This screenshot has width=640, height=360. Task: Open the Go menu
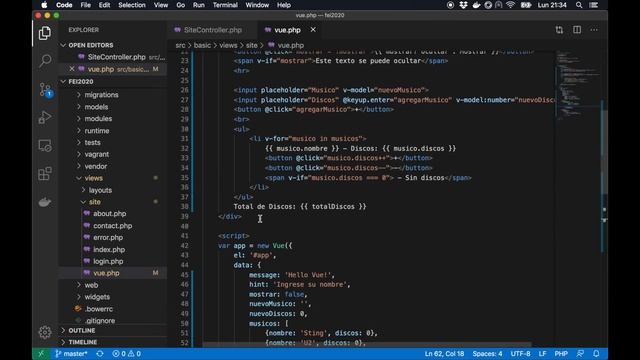[180, 5]
